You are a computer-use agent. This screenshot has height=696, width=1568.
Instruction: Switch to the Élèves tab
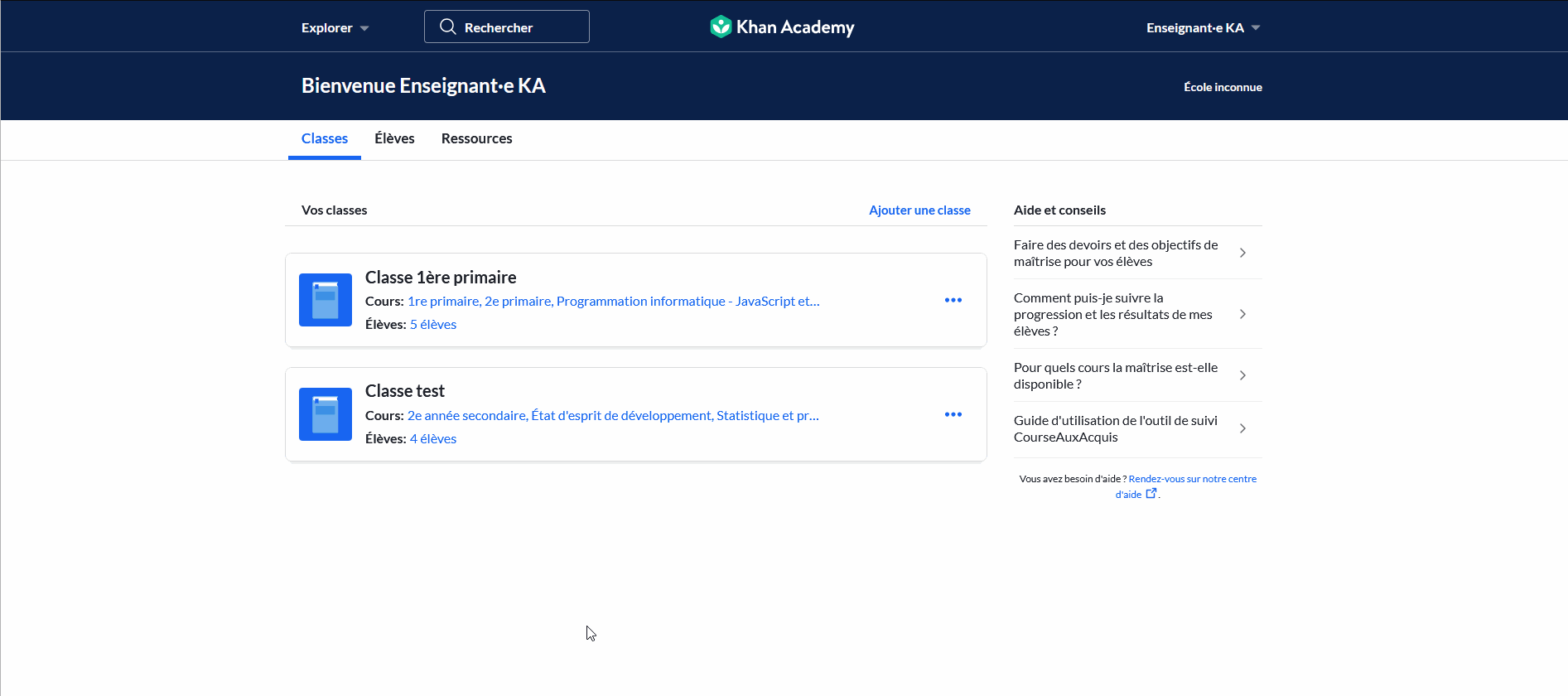point(394,138)
